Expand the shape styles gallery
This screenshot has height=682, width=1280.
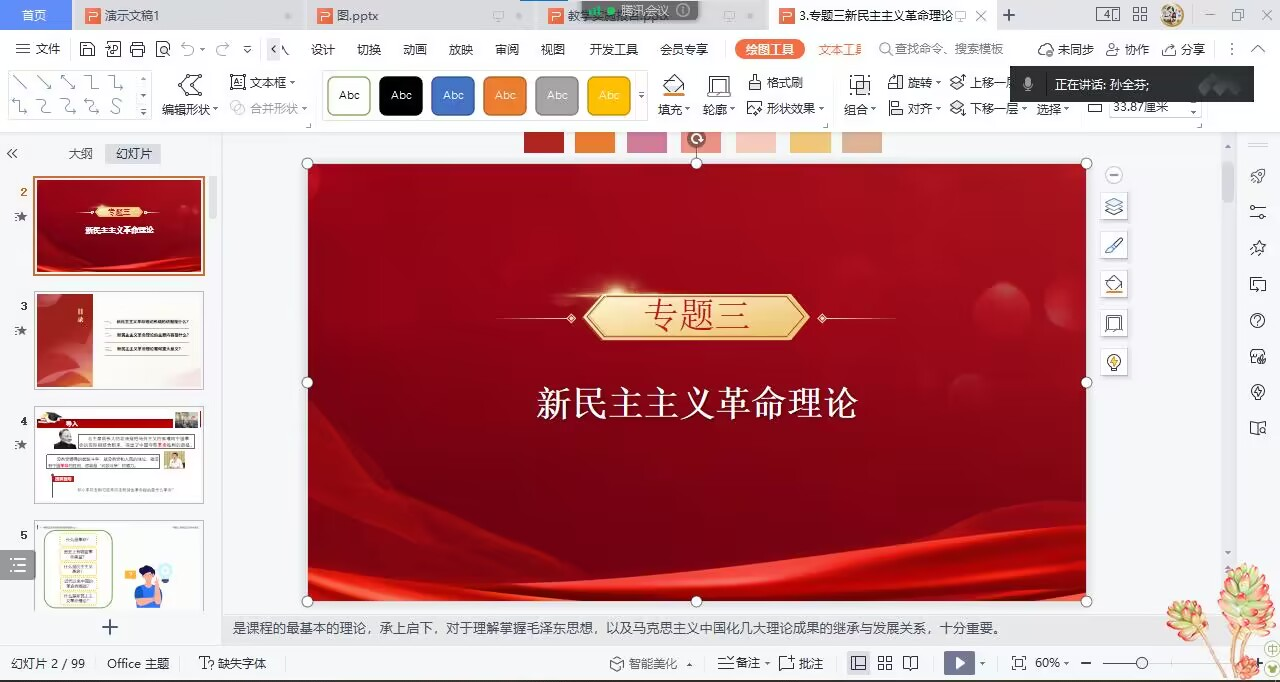[642, 96]
